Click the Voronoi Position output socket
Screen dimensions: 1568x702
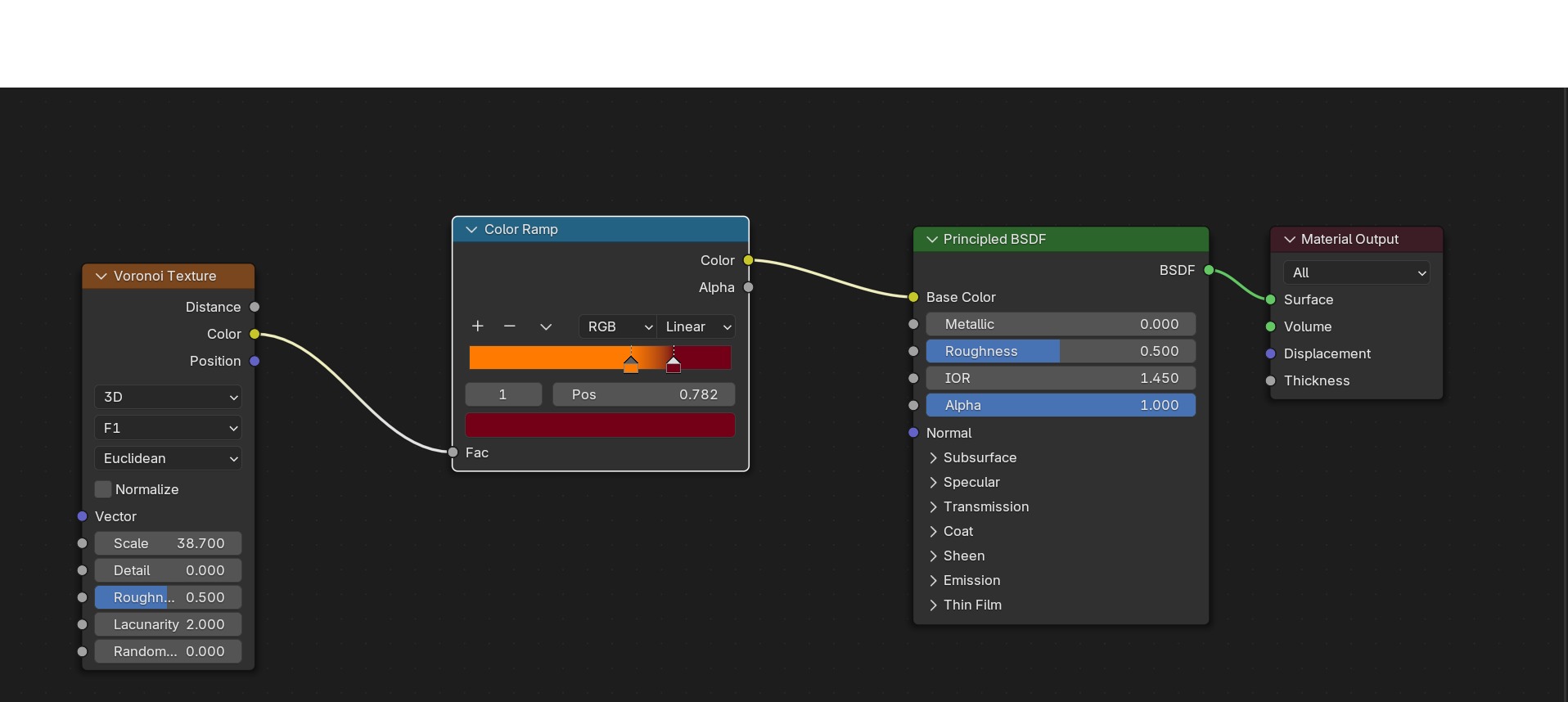(255, 361)
